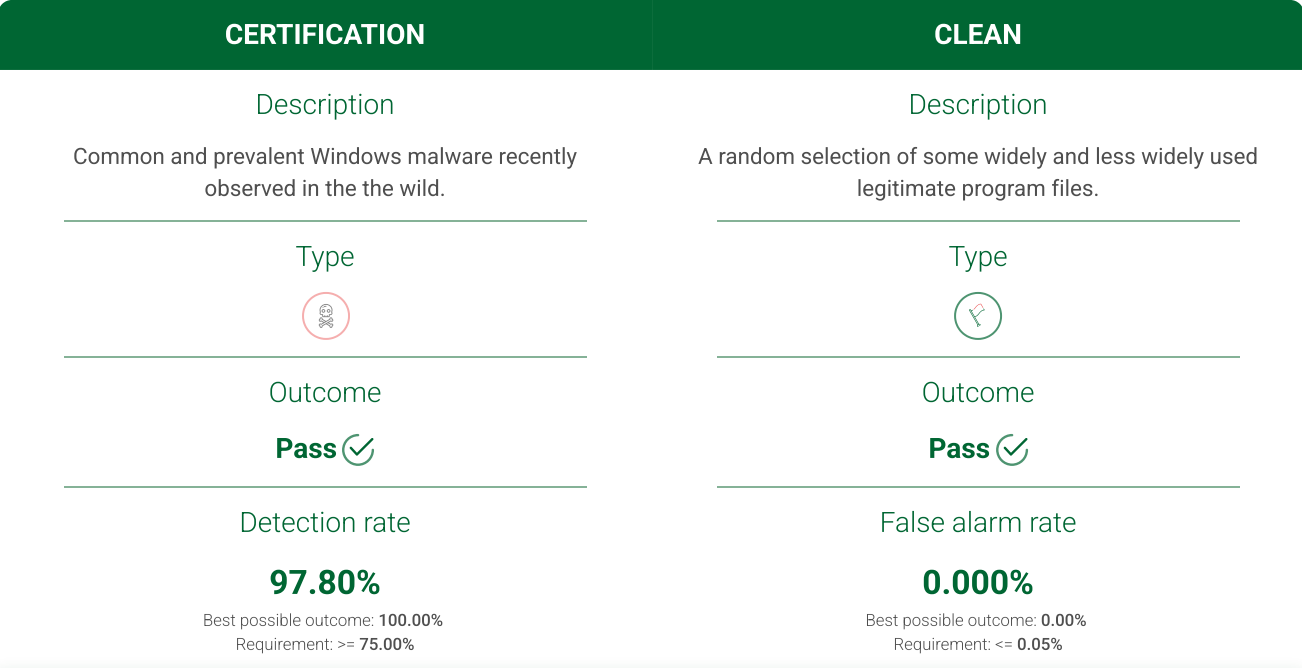Viewport: 1302px width, 668px height.
Task: Click the Requirement <= 0.05% text
Action: (977, 644)
